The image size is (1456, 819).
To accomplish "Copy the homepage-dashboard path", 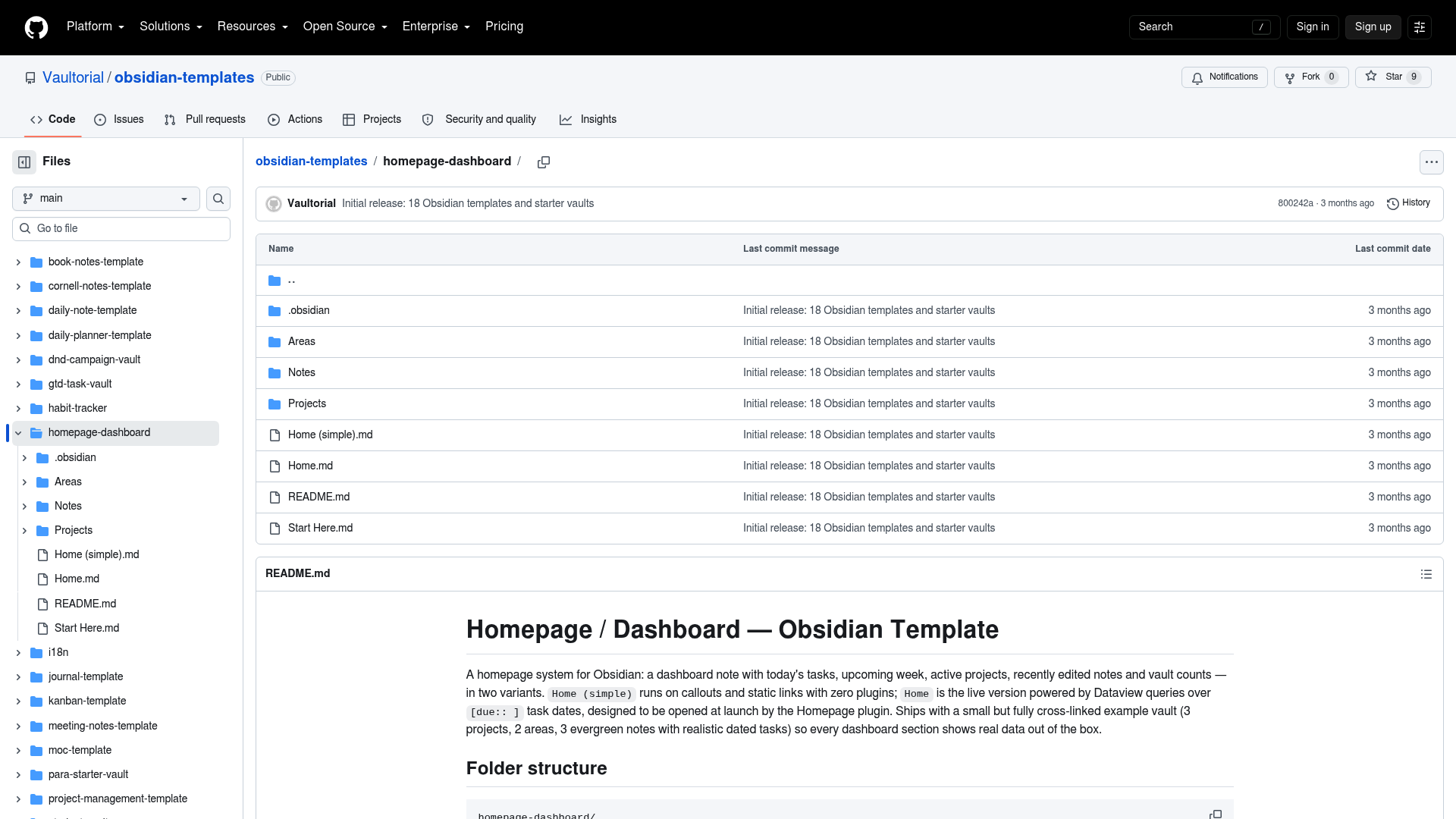I will (x=544, y=162).
